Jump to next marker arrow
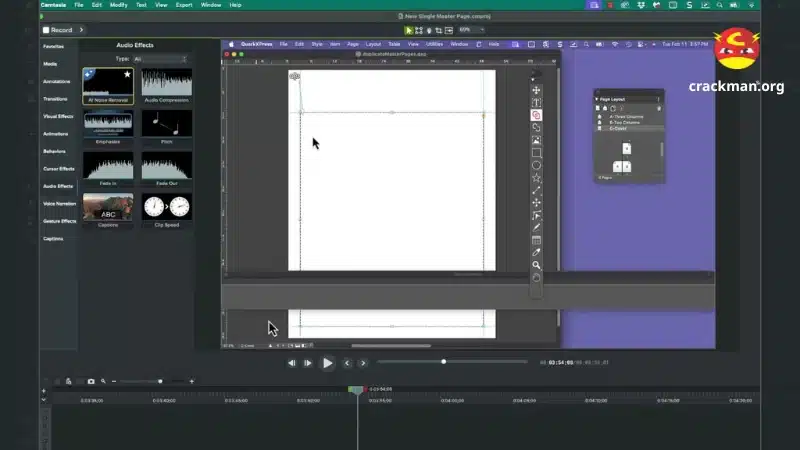This screenshot has height=450, width=800. [x=363, y=363]
